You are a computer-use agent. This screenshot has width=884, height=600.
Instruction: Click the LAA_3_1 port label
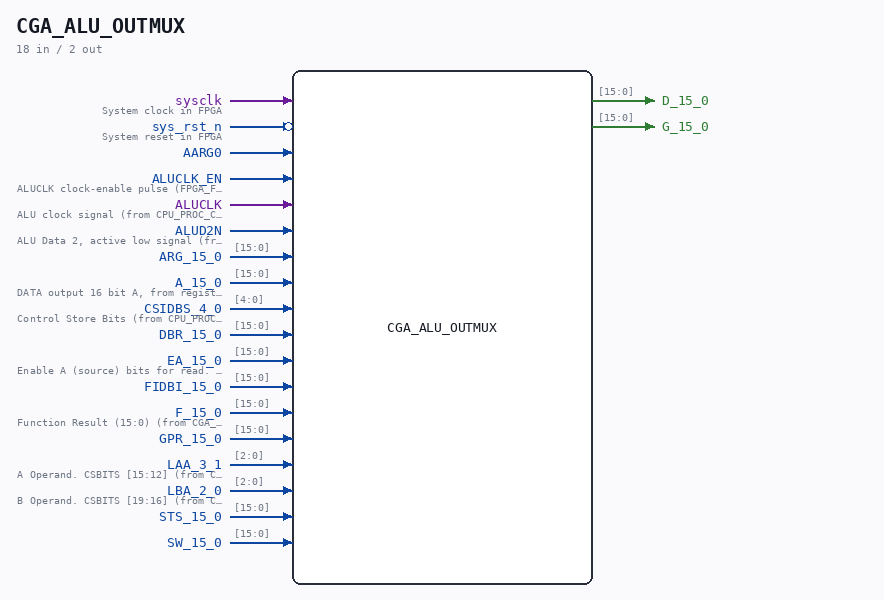point(195,464)
